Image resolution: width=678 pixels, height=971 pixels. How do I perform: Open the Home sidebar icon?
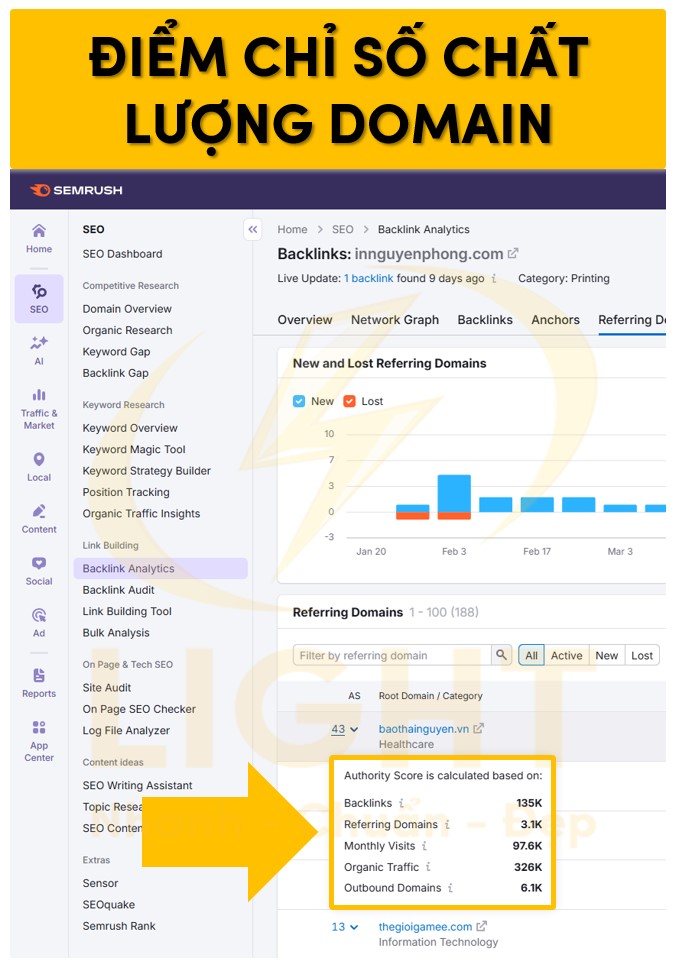coord(38,238)
